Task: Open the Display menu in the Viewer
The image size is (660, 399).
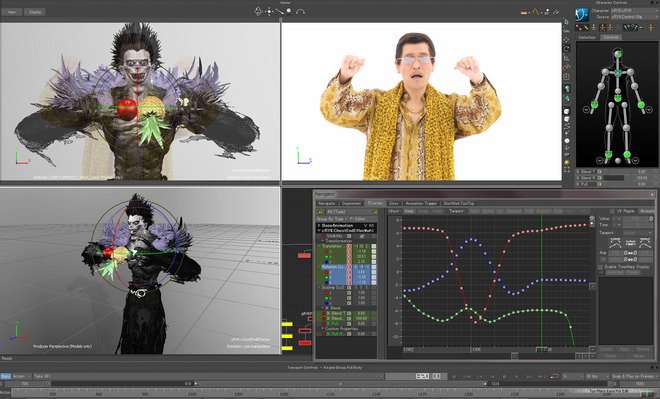Action: [35, 12]
